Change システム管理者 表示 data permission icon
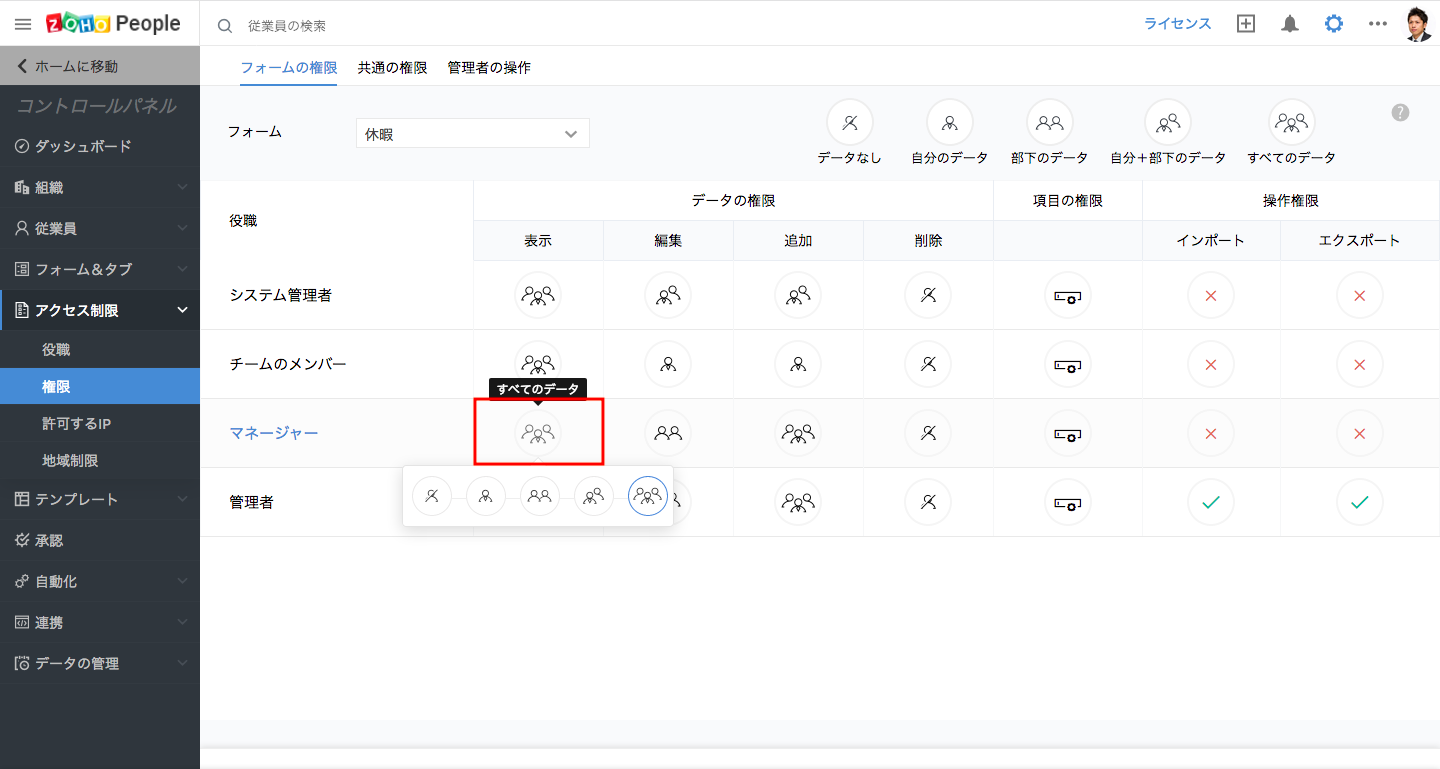 pos(538,295)
